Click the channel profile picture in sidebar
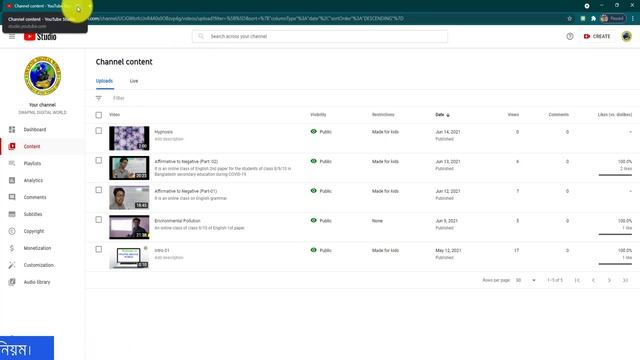This screenshot has height=360, width=640. point(42,76)
